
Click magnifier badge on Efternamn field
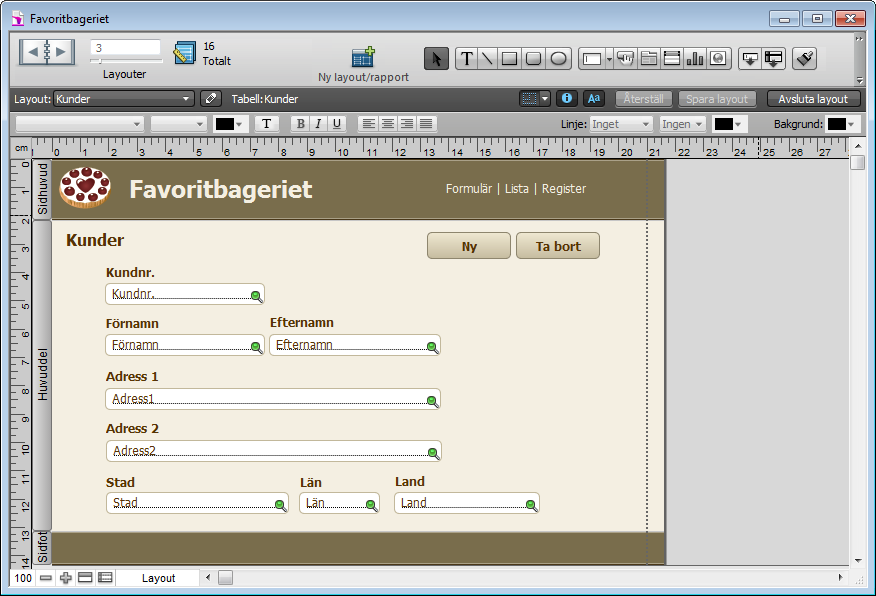432,347
